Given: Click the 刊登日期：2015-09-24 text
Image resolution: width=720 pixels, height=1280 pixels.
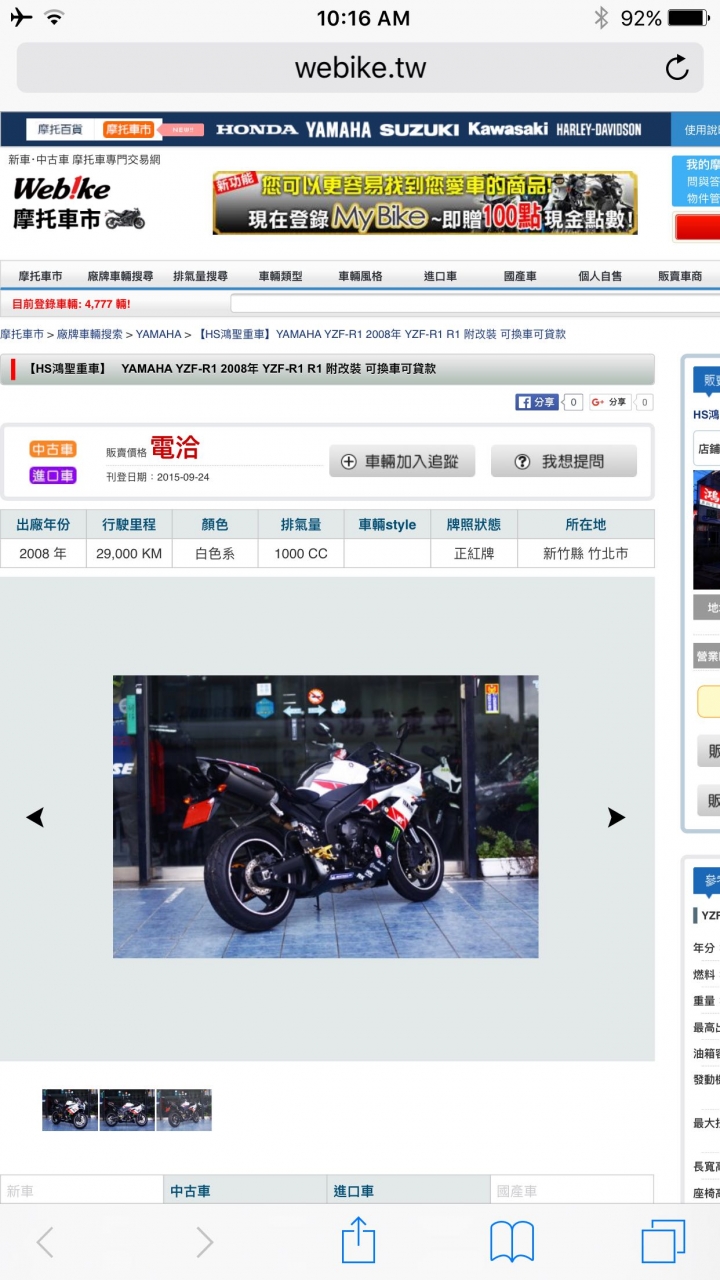Looking at the screenshot, I should (x=158, y=477).
